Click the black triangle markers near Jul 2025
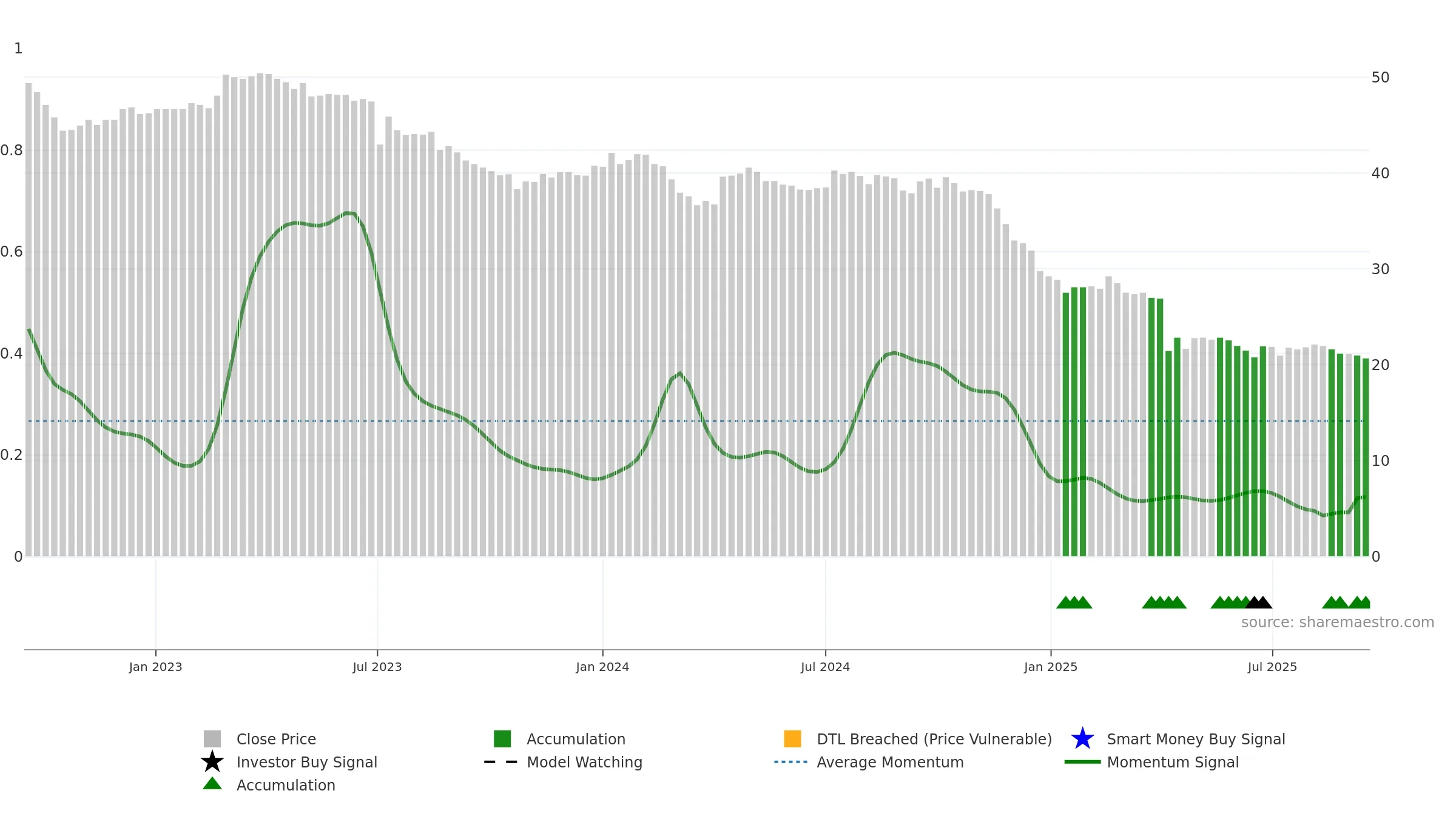The image size is (1456, 819). [1258, 602]
